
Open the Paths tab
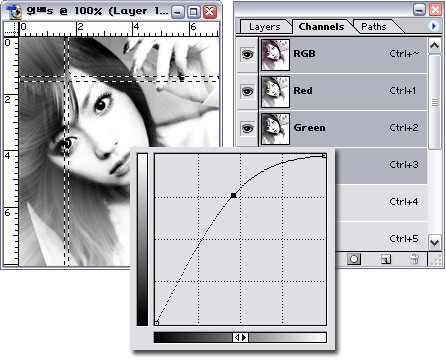click(x=373, y=27)
